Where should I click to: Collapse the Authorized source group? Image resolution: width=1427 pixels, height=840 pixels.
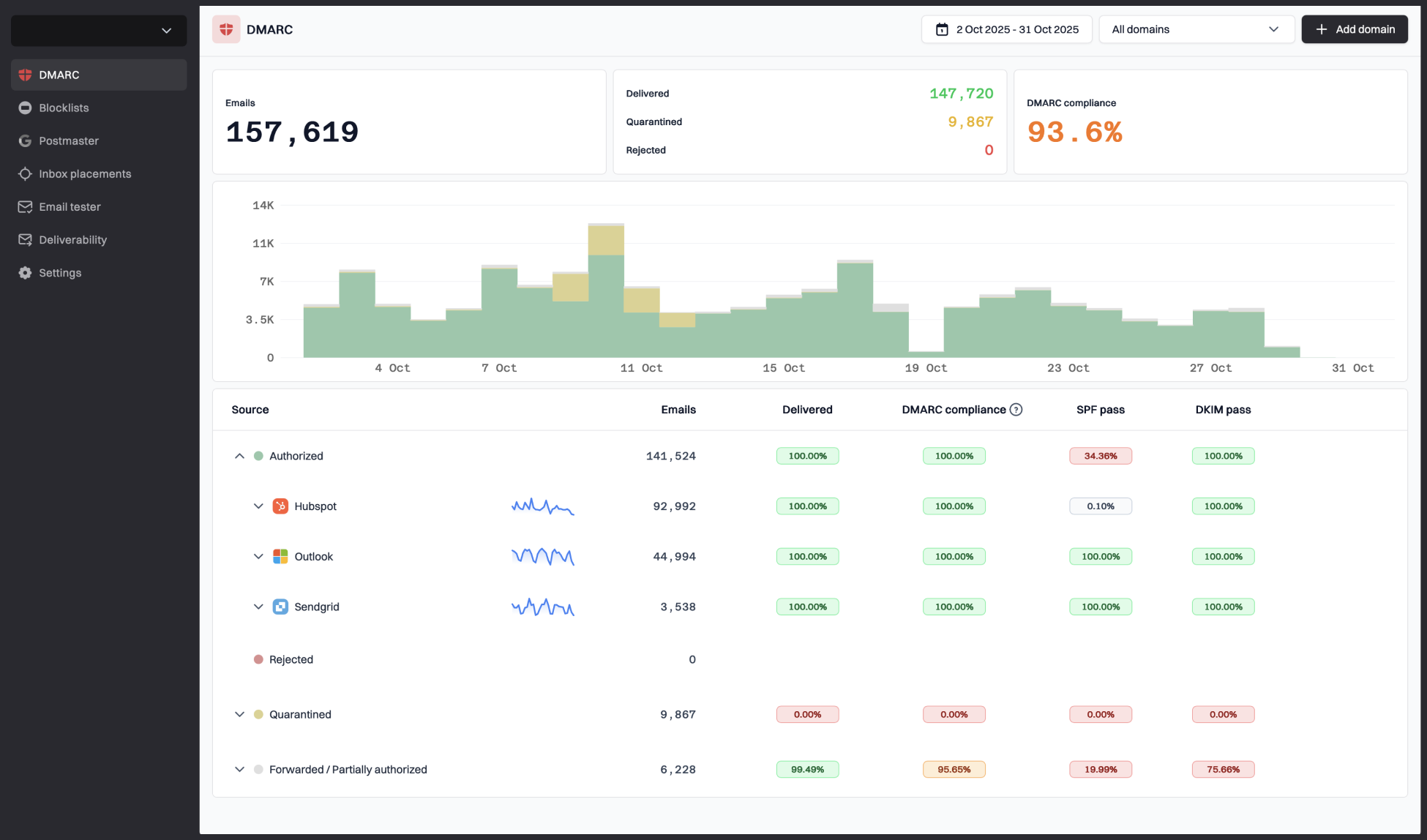pyautogui.click(x=239, y=456)
